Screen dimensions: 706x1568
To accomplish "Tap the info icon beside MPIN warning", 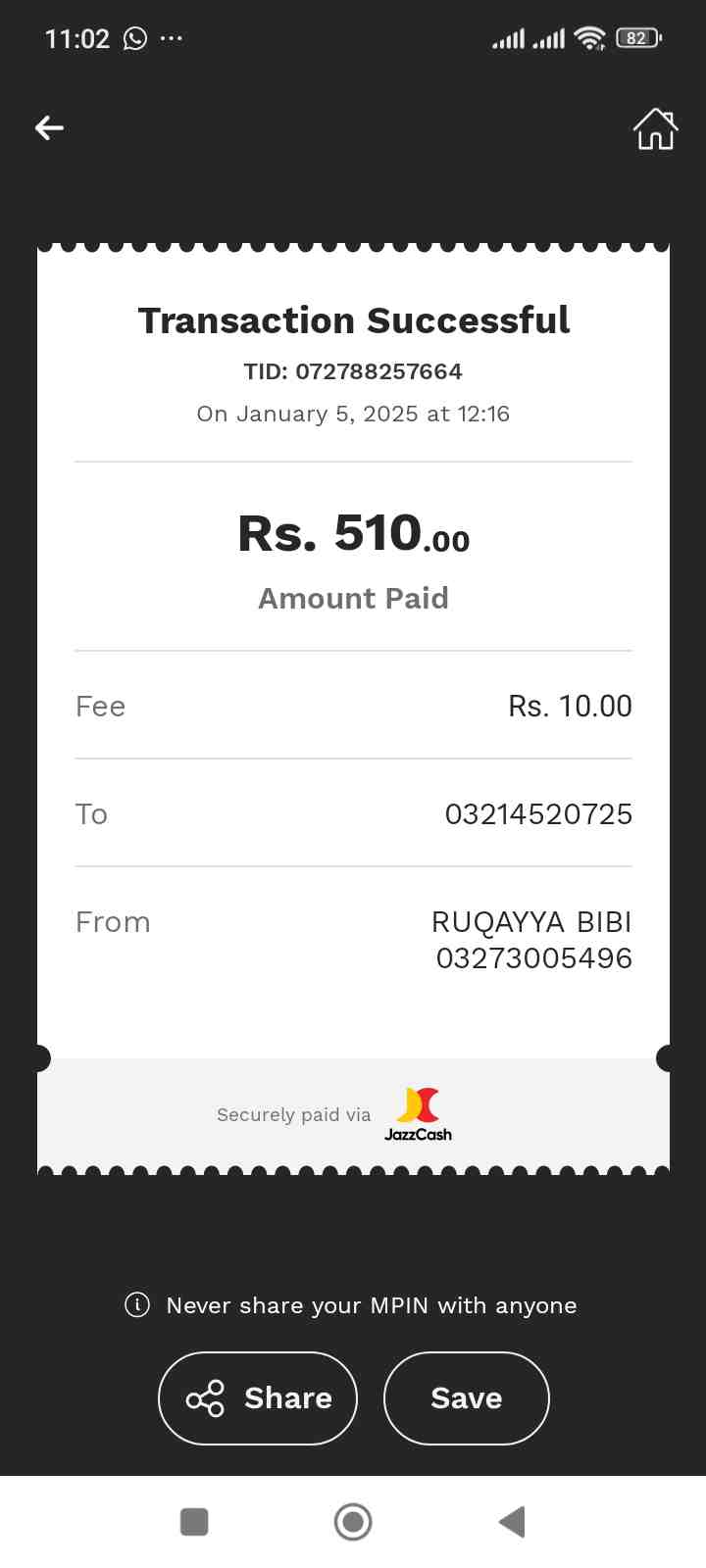I will click(x=137, y=1304).
